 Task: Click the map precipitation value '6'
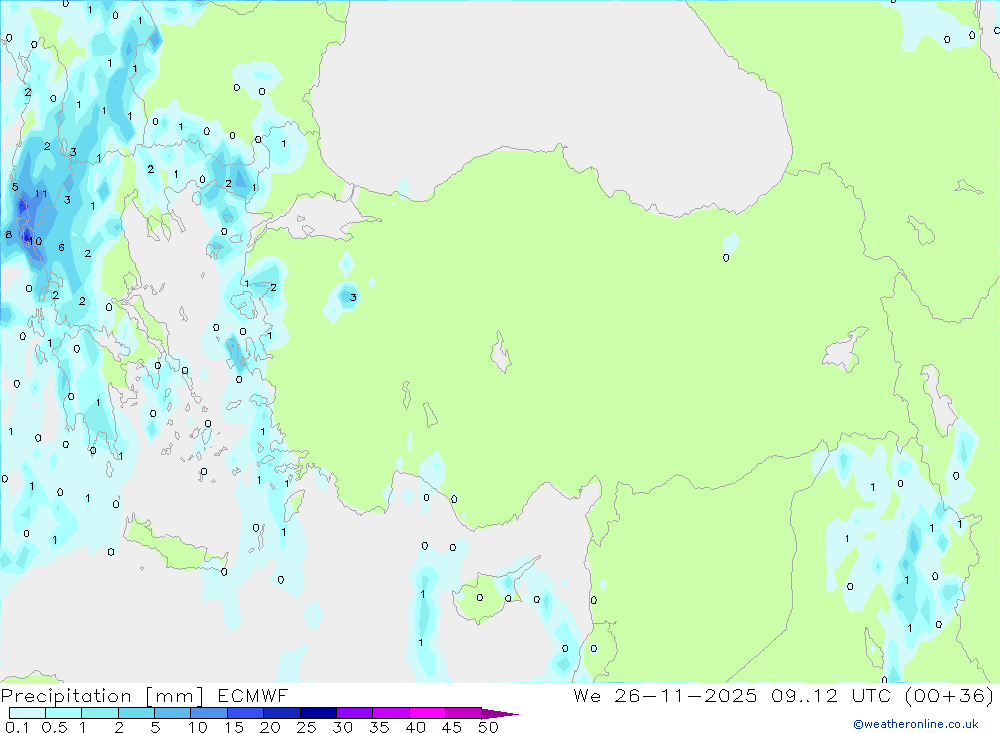pyautogui.click(x=61, y=248)
